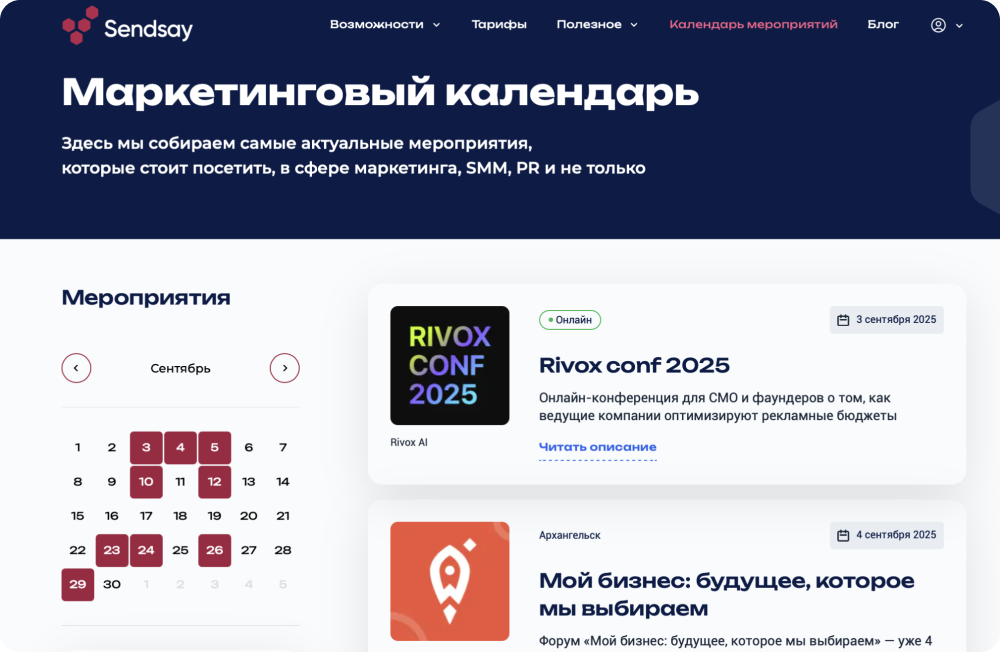The height and width of the screenshot is (652, 1000).
Task: Open the Тарифы menu item
Action: pos(499,25)
